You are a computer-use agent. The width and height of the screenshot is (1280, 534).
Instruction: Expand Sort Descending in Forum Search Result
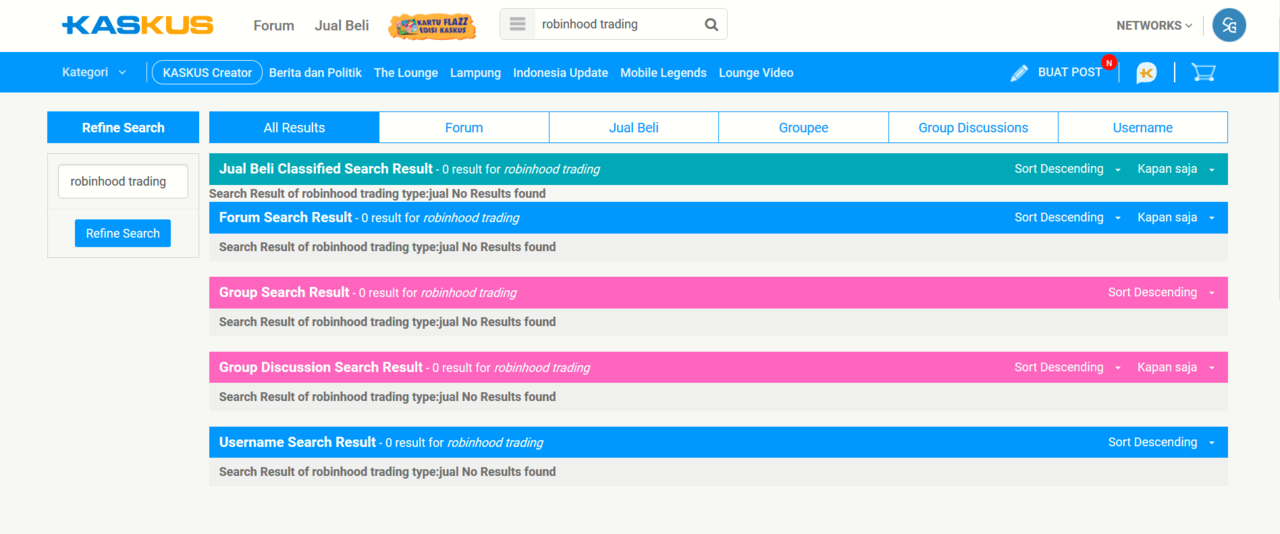pyautogui.click(x=1067, y=218)
